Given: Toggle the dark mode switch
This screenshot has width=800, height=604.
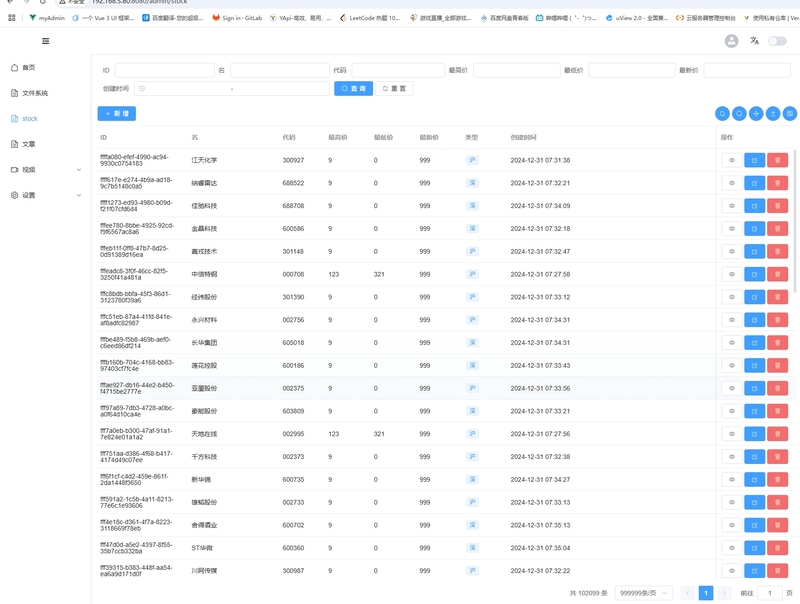Looking at the screenshot, I should [777, 41].
